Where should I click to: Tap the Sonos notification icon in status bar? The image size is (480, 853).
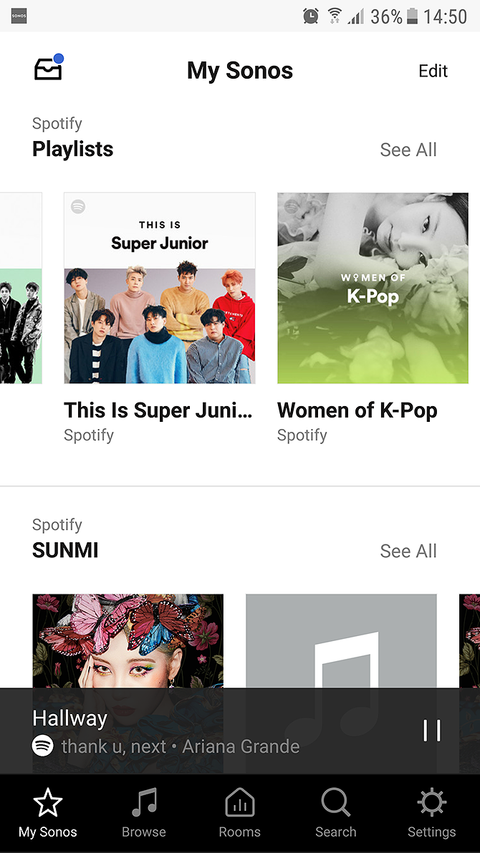(19, 16)
